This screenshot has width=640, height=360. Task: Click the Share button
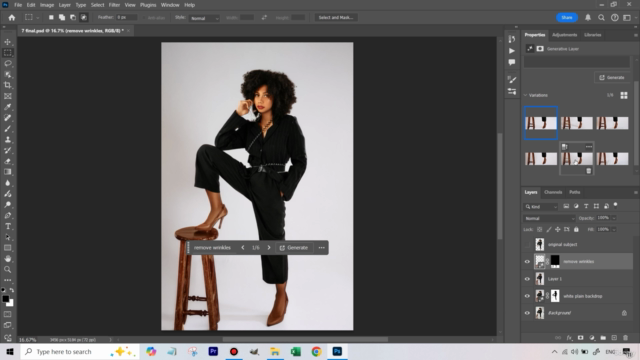point(567,18)
